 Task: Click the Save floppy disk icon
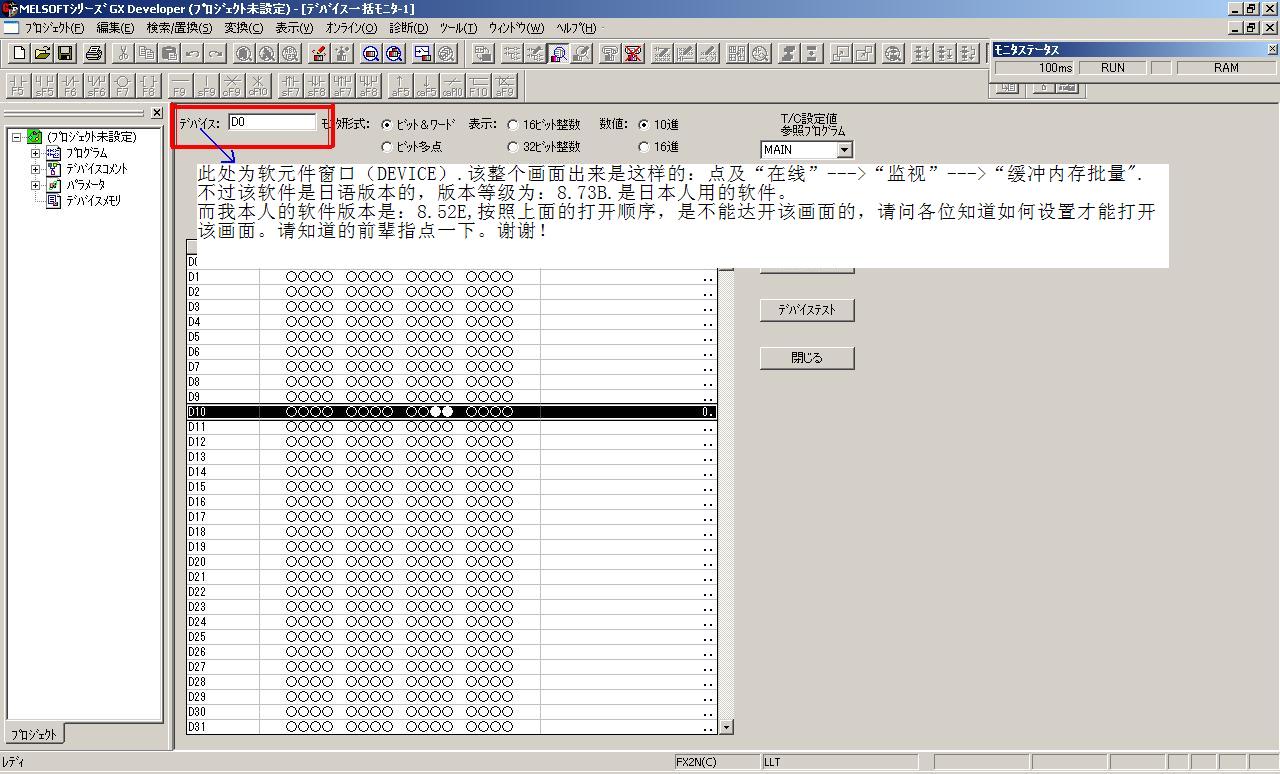tap(64, 53)
